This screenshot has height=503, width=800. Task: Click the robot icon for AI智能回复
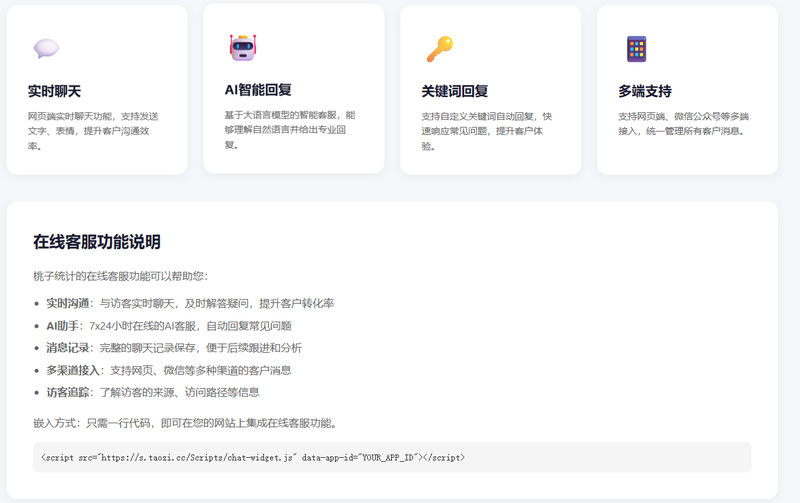tap(243, 47)
